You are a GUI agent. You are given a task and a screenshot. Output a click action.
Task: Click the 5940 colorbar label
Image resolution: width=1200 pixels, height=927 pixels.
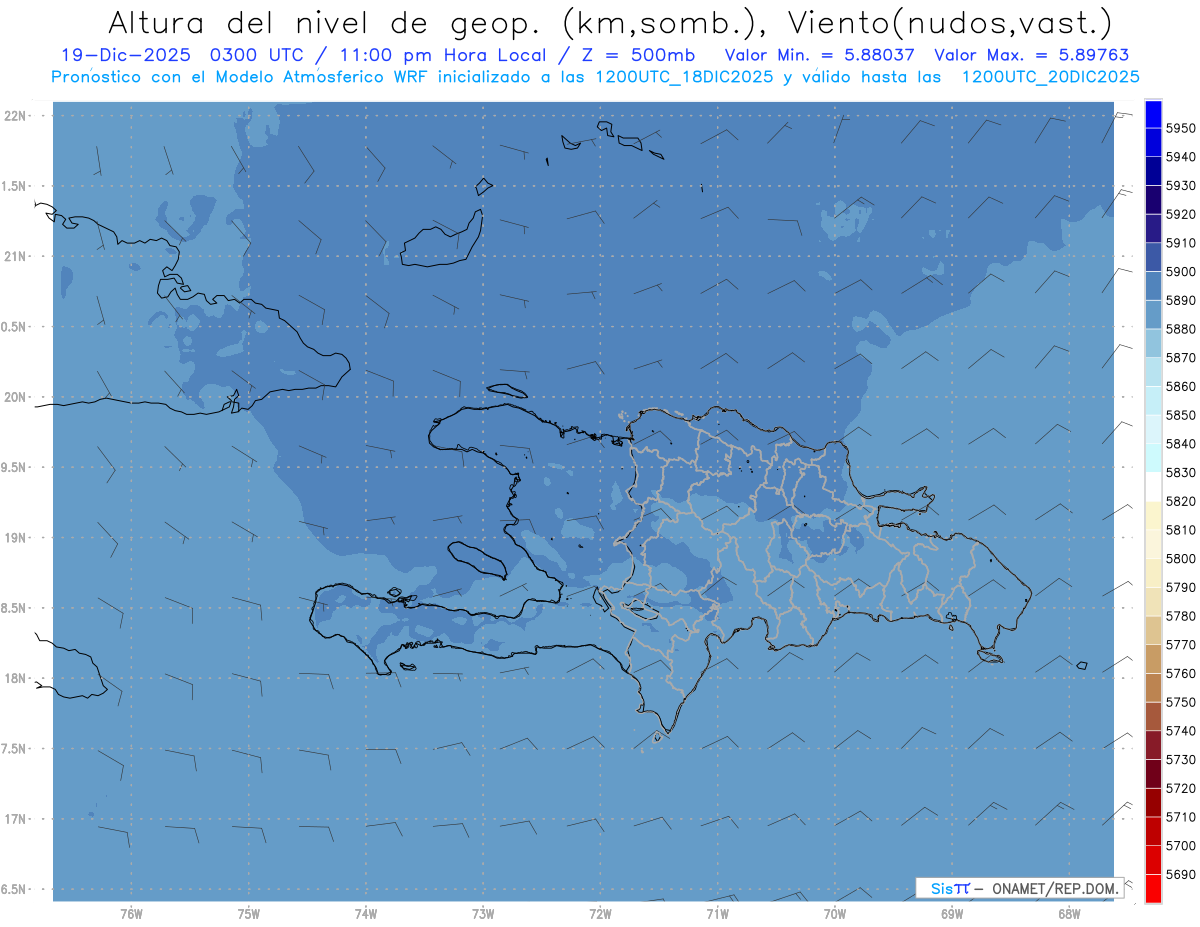(x=1181, y=157)
